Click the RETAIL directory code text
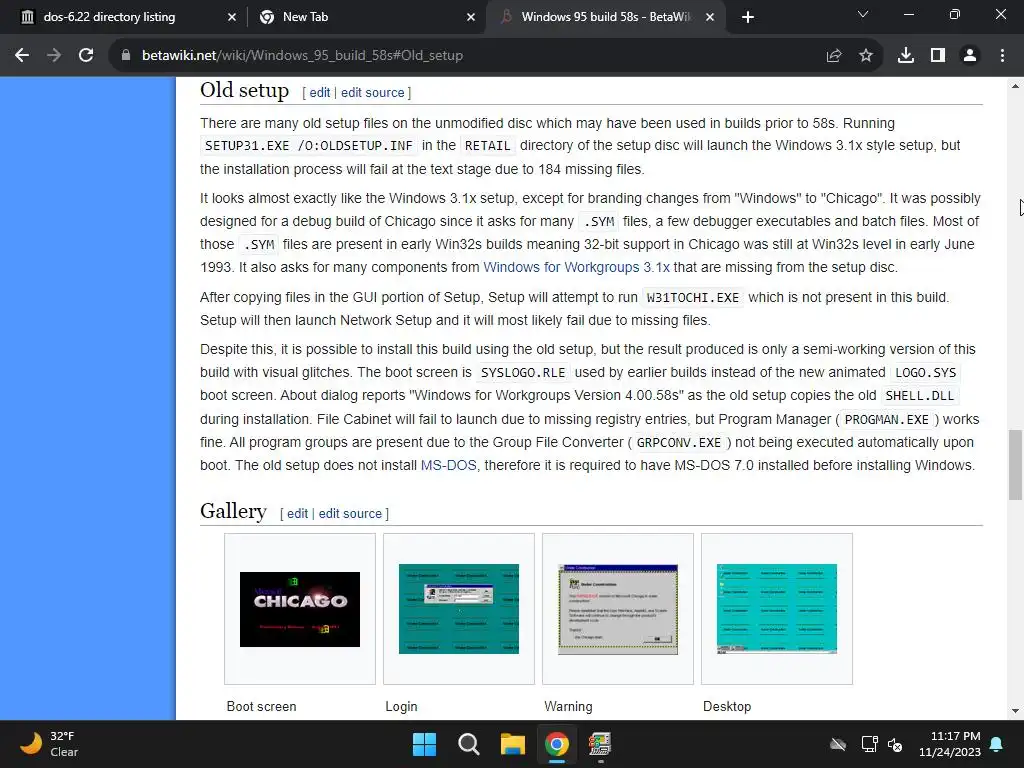Screen dimensions: 1024x768 click(x=488, y=146)
